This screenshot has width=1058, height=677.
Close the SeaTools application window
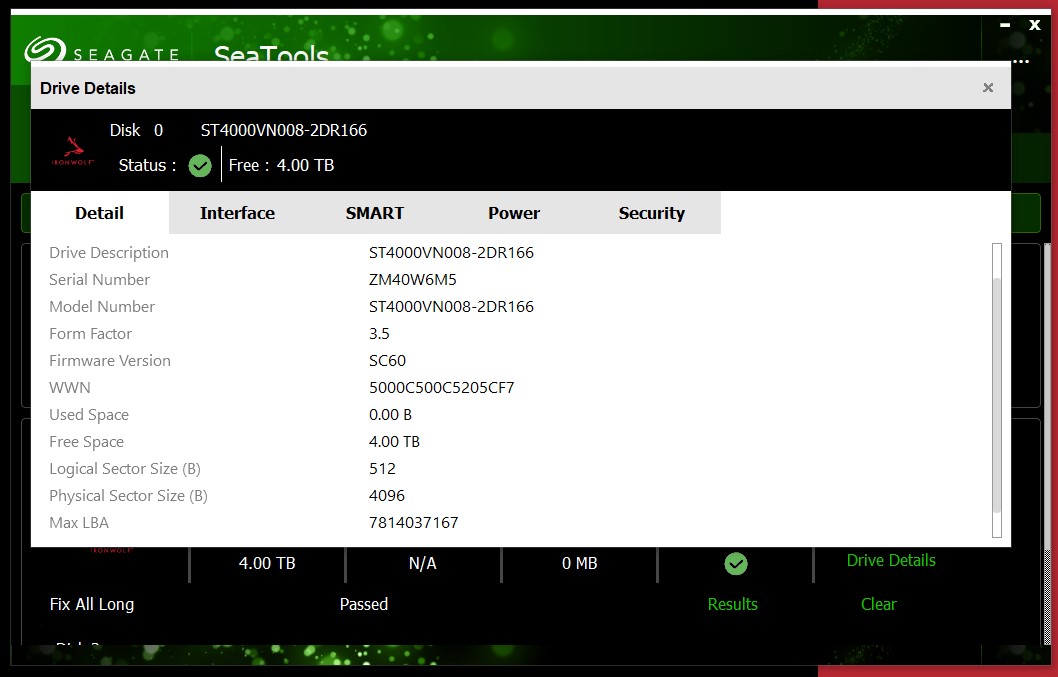click(1035, 25)
